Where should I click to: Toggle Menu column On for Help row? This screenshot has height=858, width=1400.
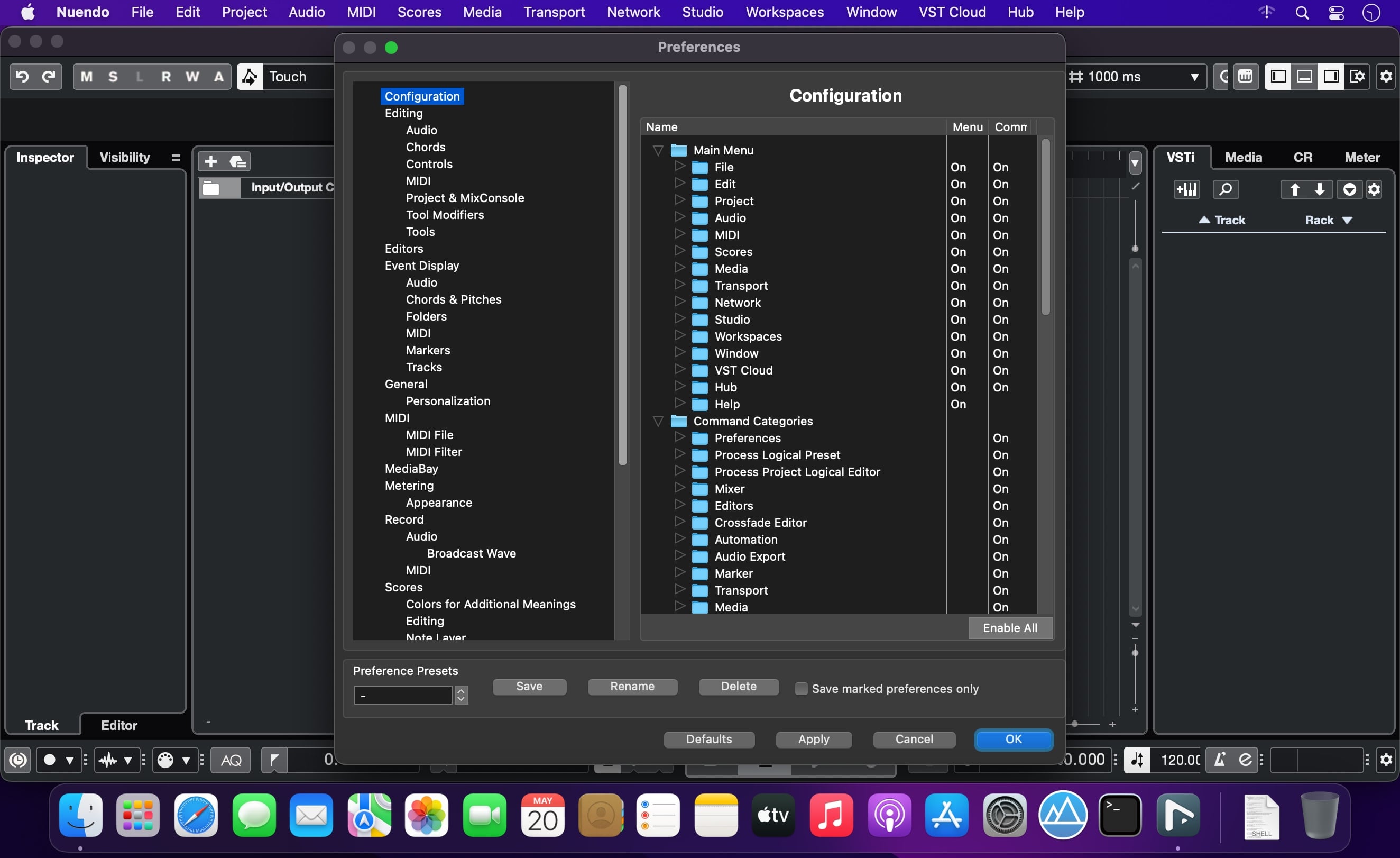958,404
